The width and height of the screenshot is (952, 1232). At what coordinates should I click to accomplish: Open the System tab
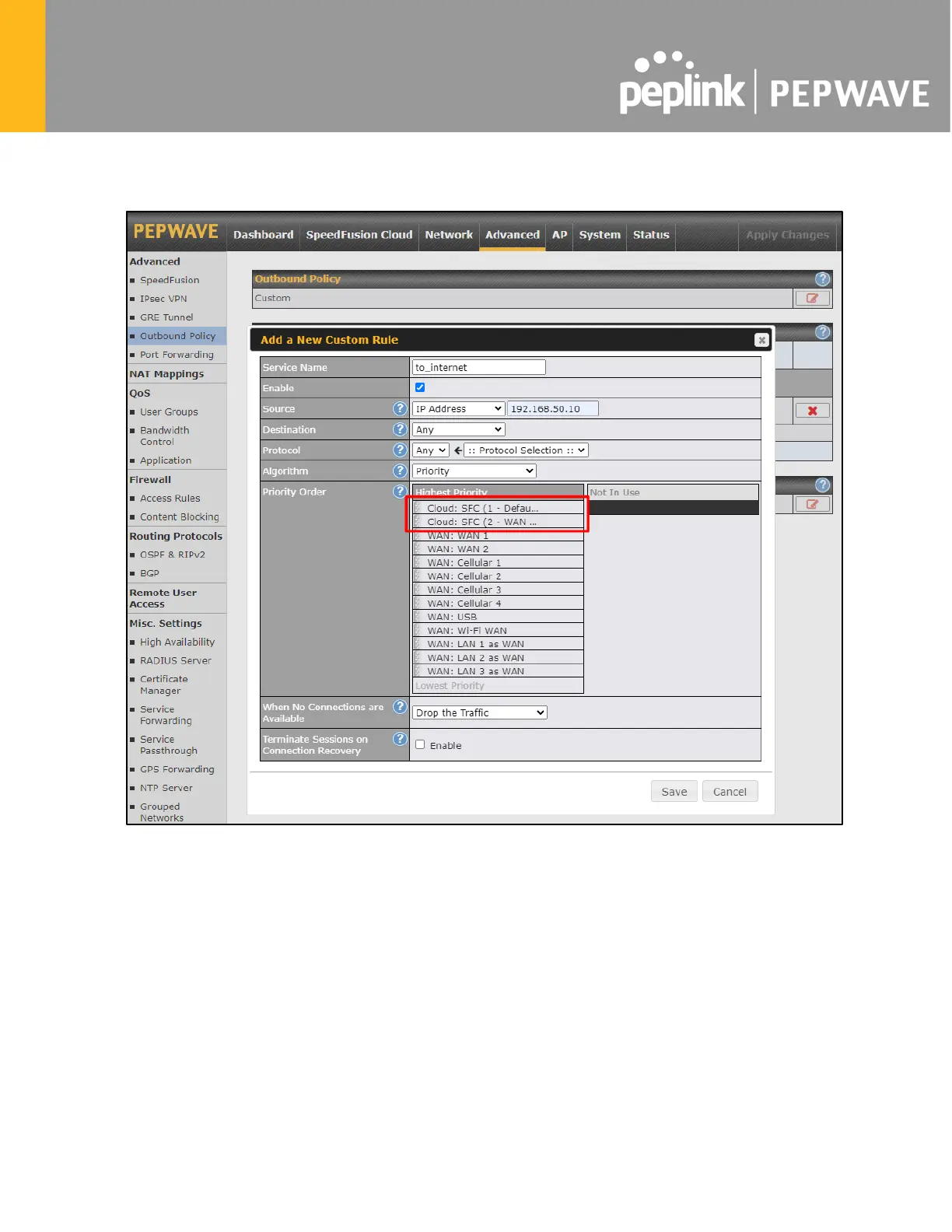[x=600, y=235]
